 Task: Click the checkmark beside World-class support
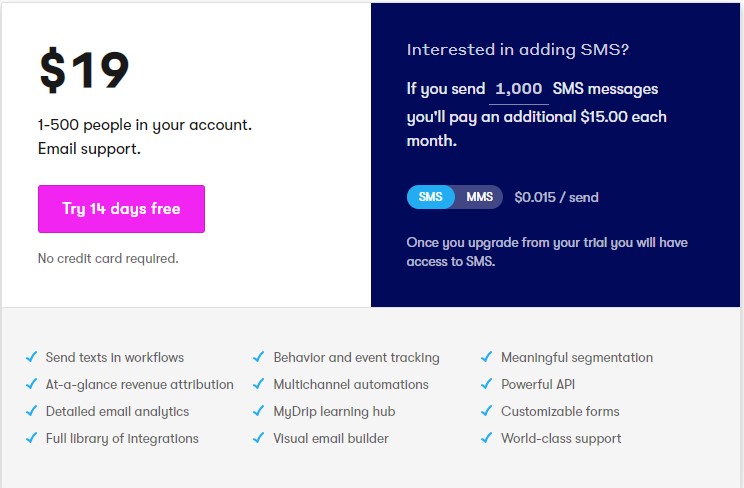486,438
